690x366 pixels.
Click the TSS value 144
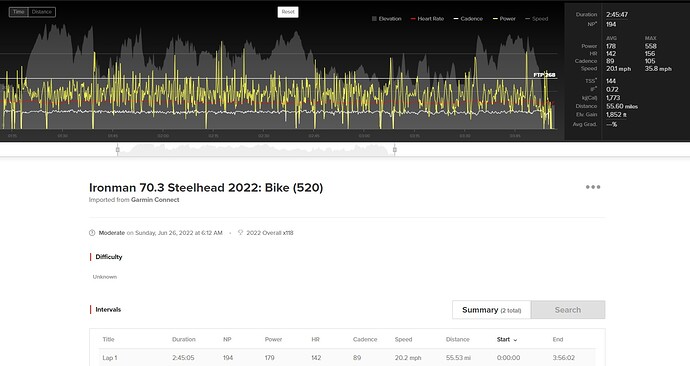(x=611, y=81)
